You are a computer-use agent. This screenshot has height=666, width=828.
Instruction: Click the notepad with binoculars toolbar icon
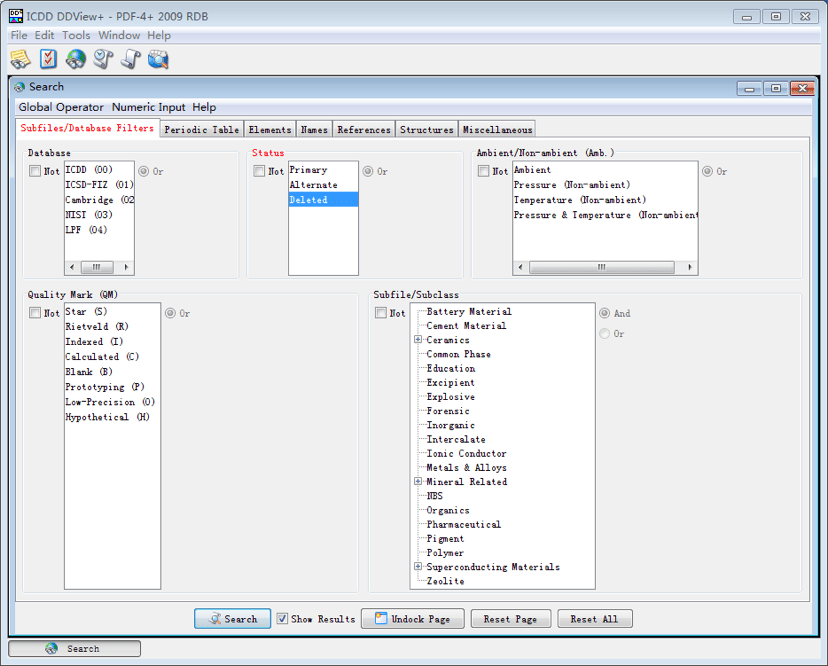pyautogui.click(x=21, y=60)
